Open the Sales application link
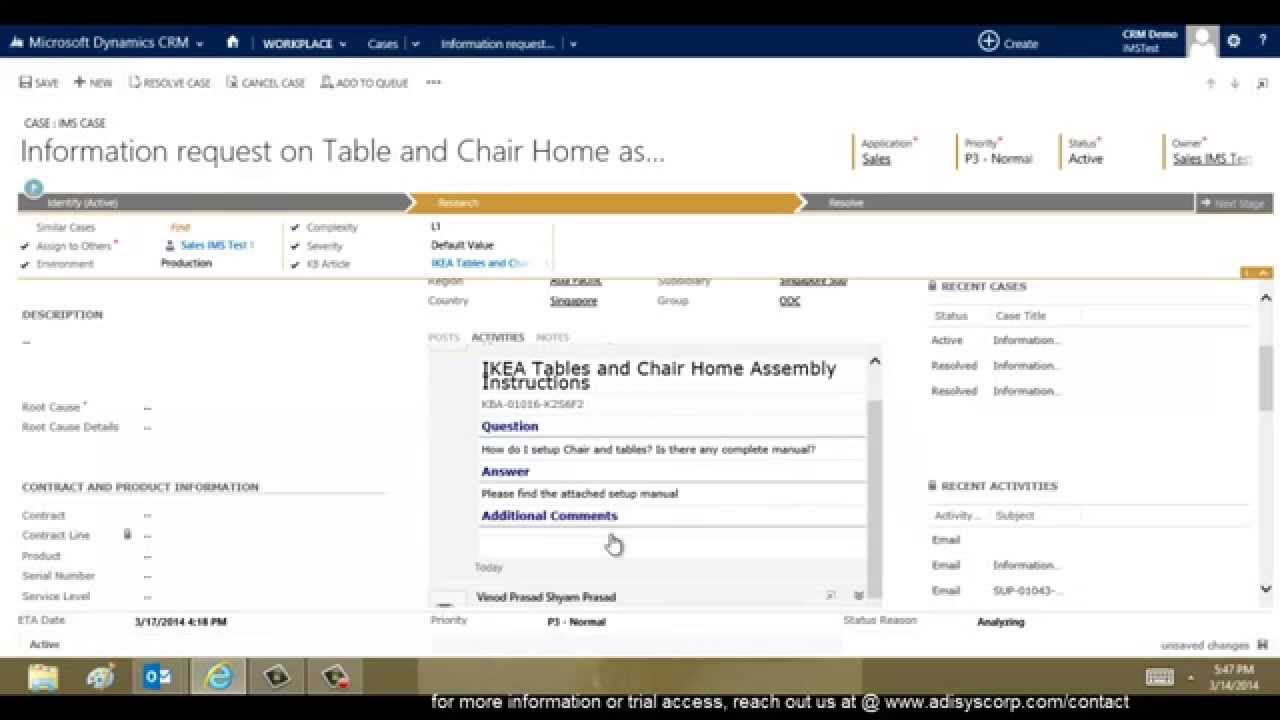1280x720 pixels. pyautogui.click(x=876, y=159)
